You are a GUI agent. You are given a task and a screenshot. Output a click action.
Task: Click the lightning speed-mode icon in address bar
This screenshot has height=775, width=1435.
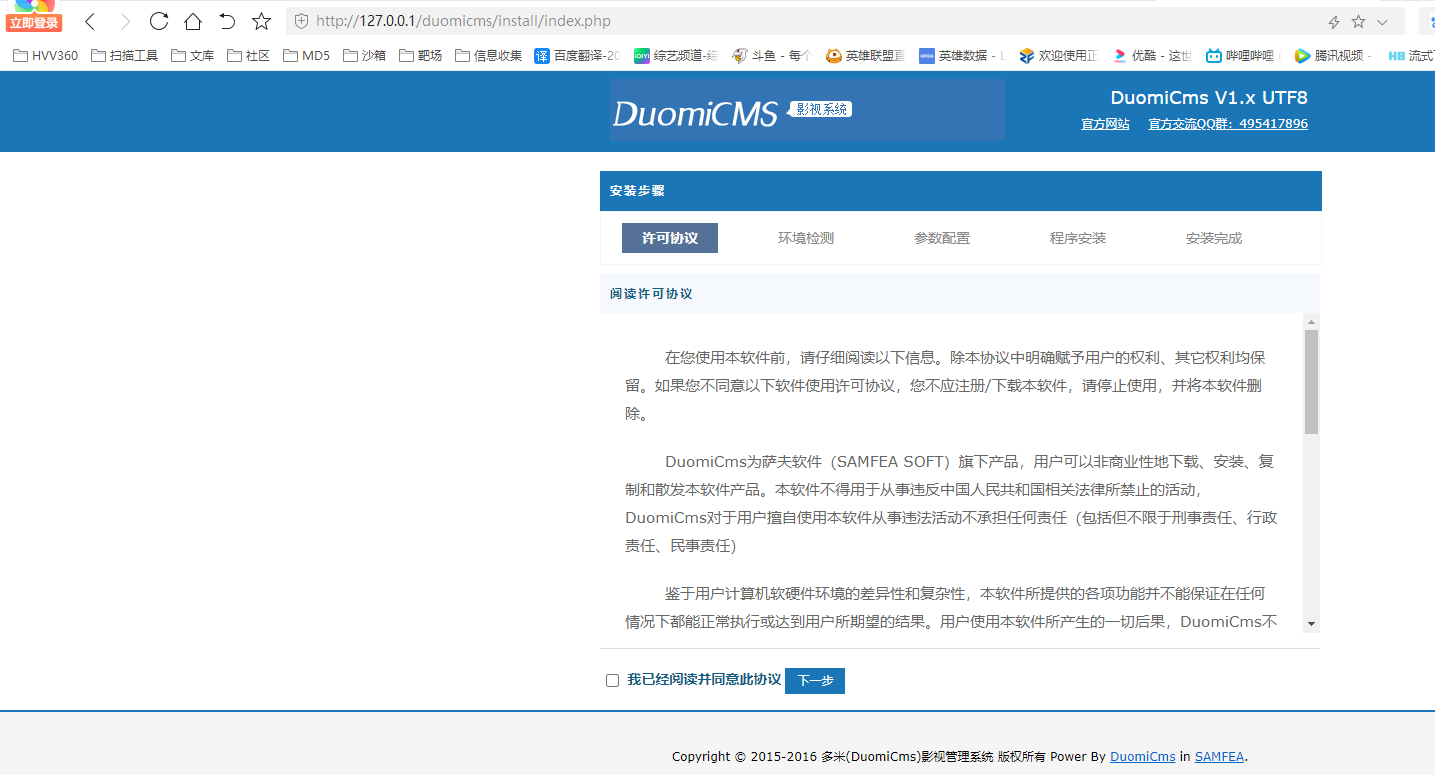[x=1333, y=22]
